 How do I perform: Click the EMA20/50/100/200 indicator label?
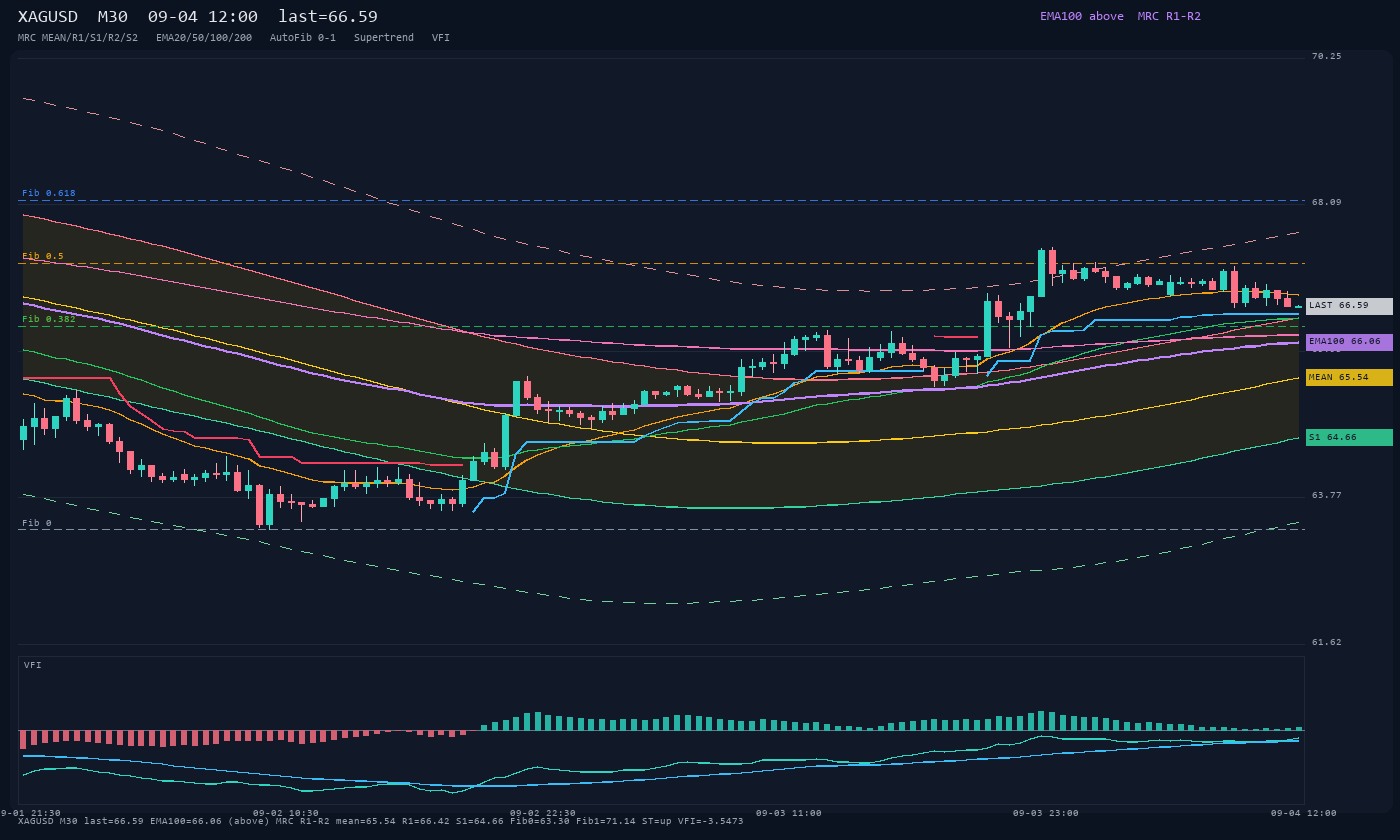(204, 38)
